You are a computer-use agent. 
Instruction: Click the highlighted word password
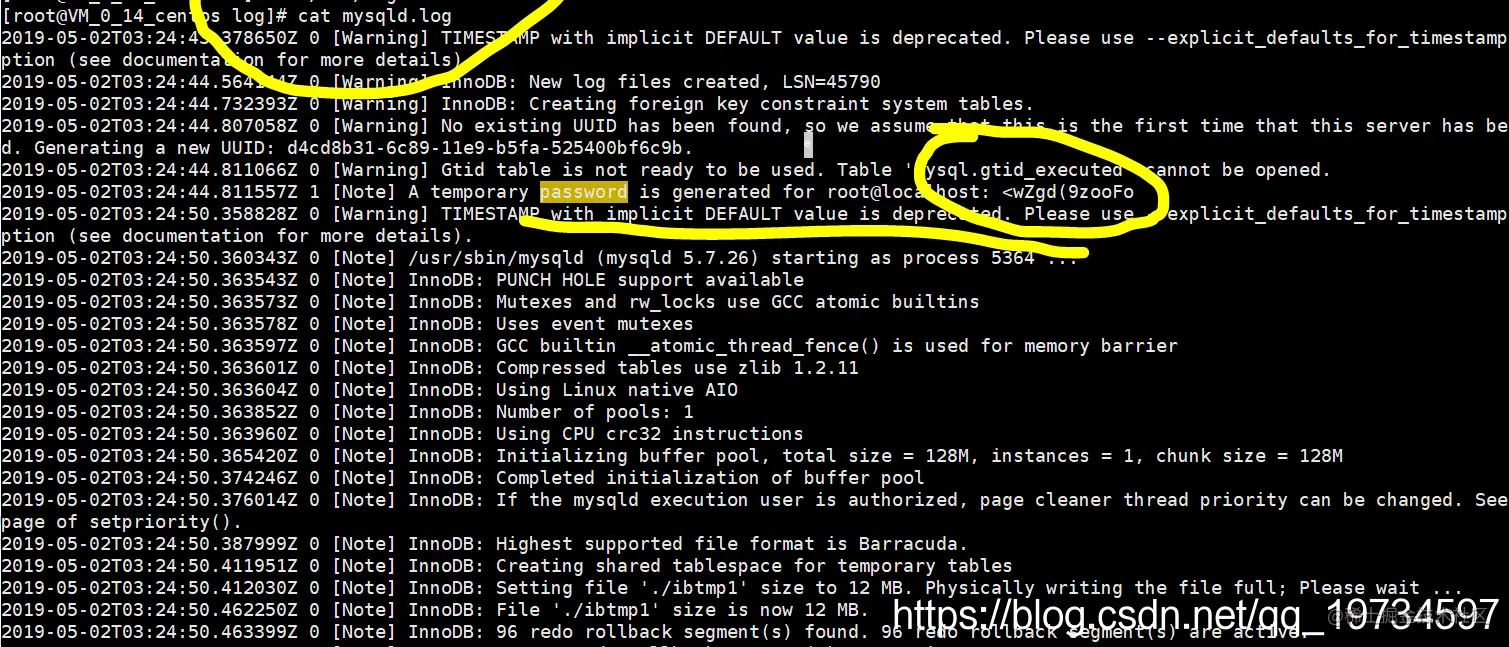tap(583, 192)
